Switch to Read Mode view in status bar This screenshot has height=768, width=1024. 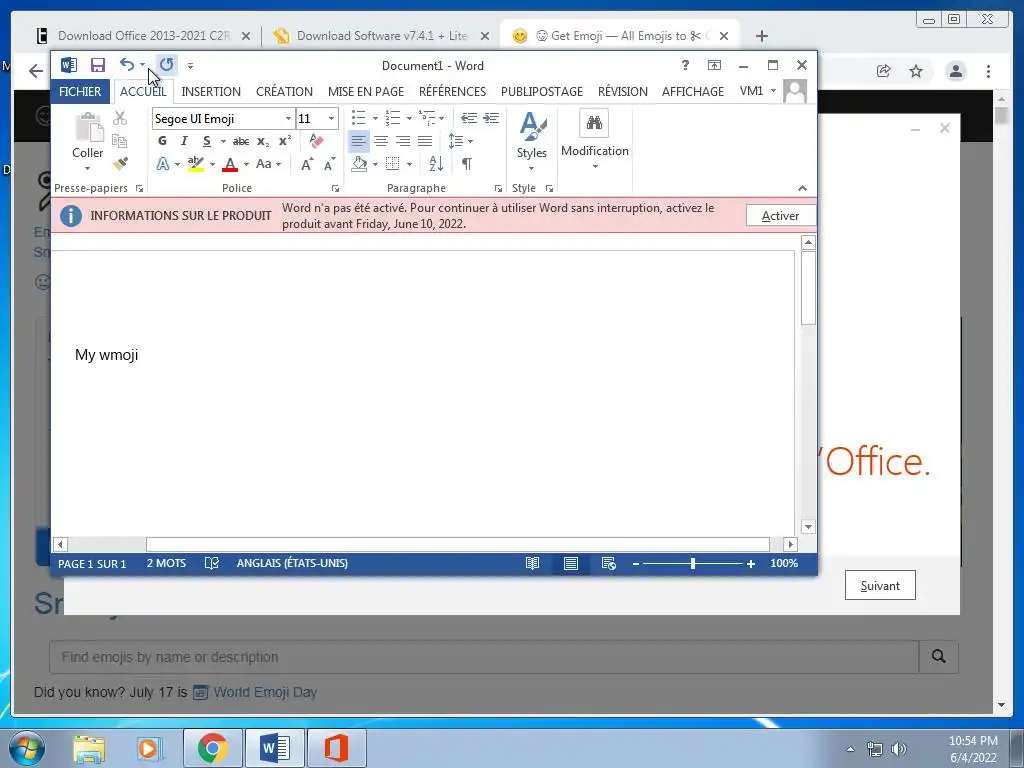pyautogui.click(x=533, y=563)
